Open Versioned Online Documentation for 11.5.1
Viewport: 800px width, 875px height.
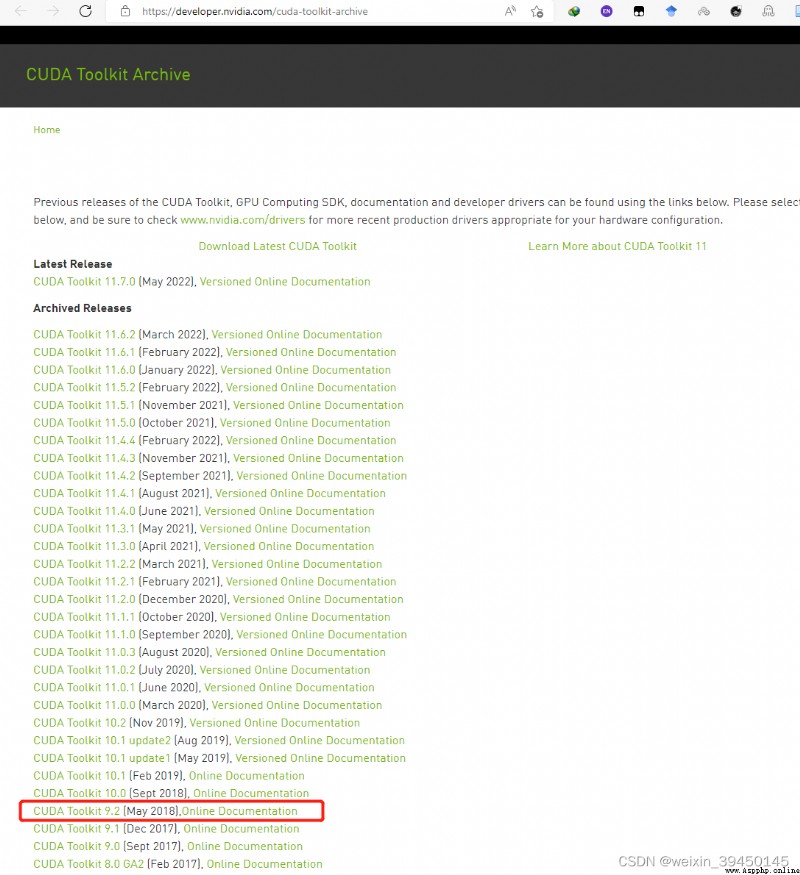pyautogui.click(x=319, y=405)
